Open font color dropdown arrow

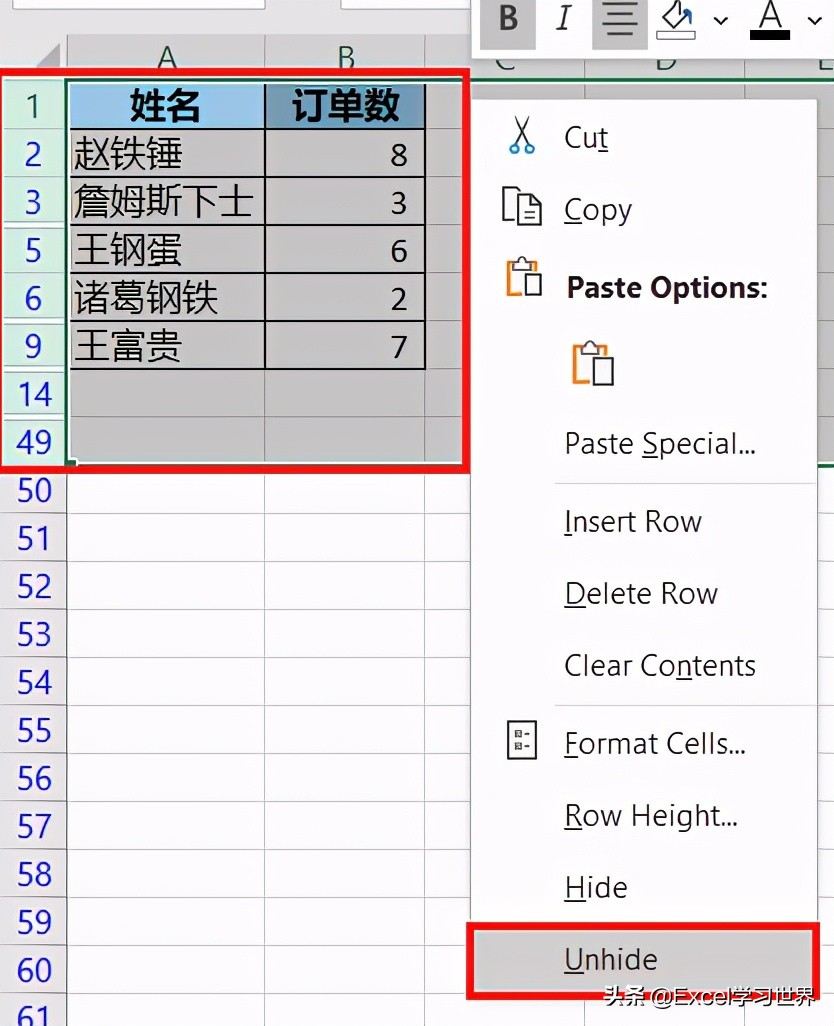(814, 21)
